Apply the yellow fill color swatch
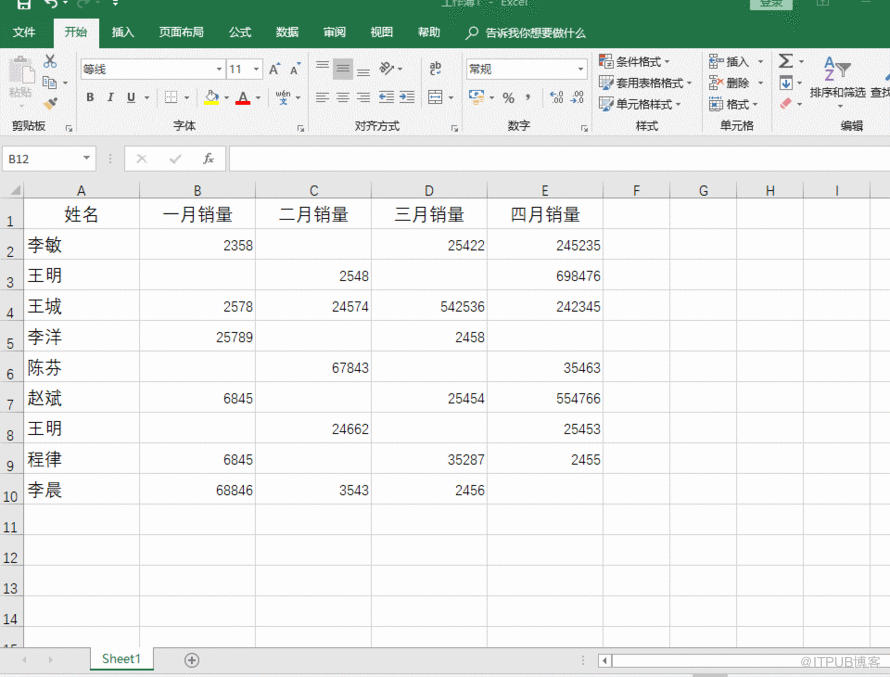890x677 pixels. [x=211, y=98]
